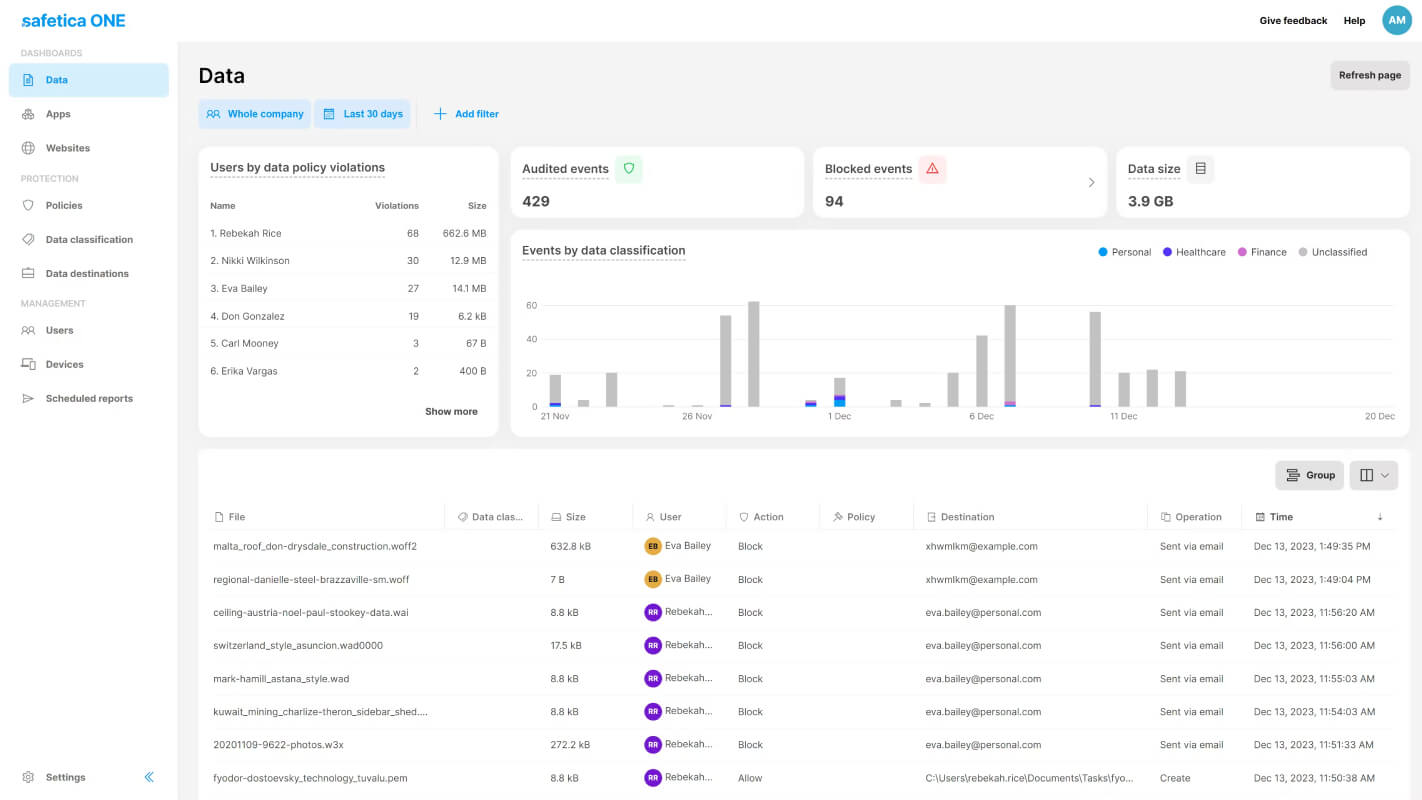Toggle Personal series in chart legend

tap(1125, 252)
